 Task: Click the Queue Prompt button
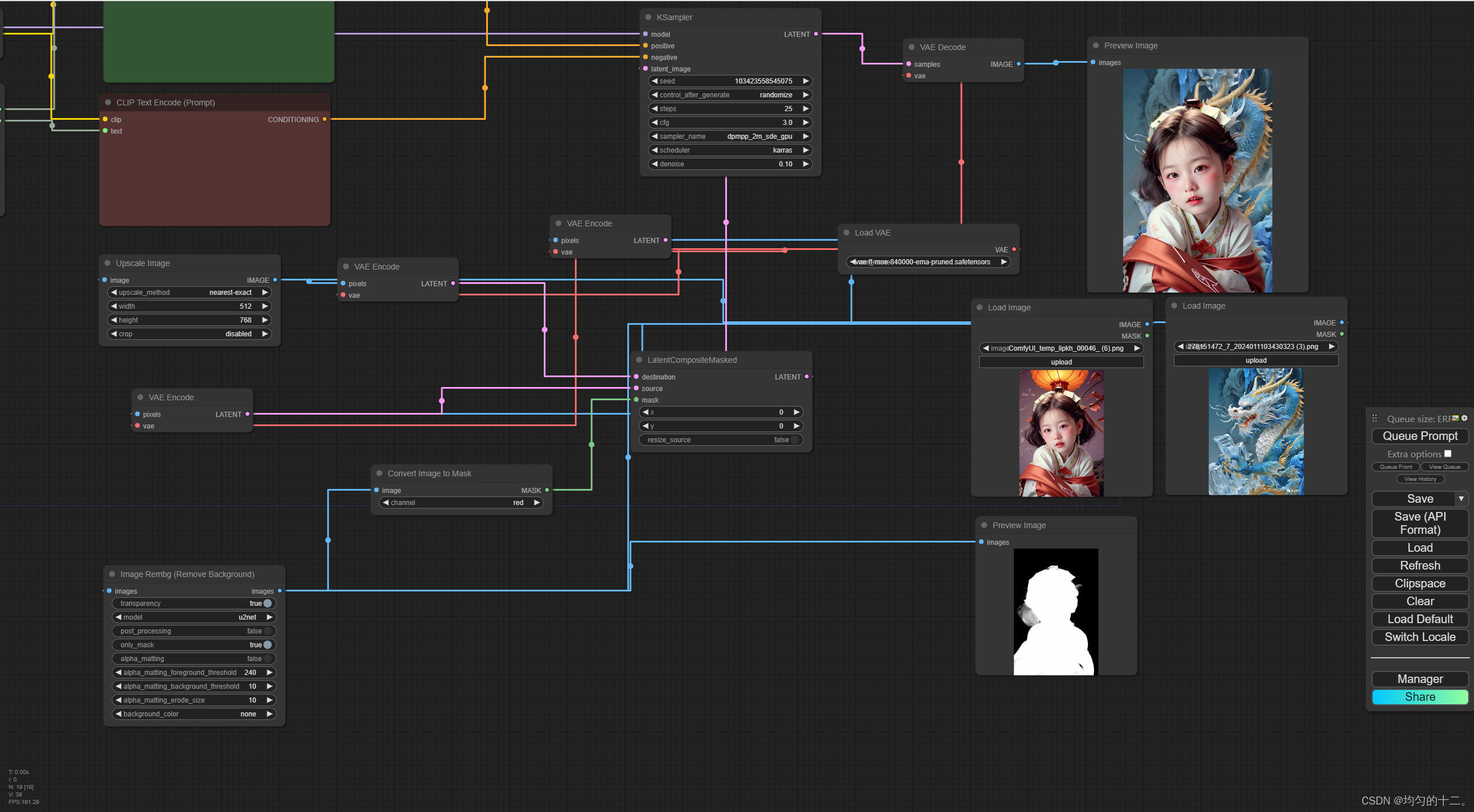(x=1420, y=436)
